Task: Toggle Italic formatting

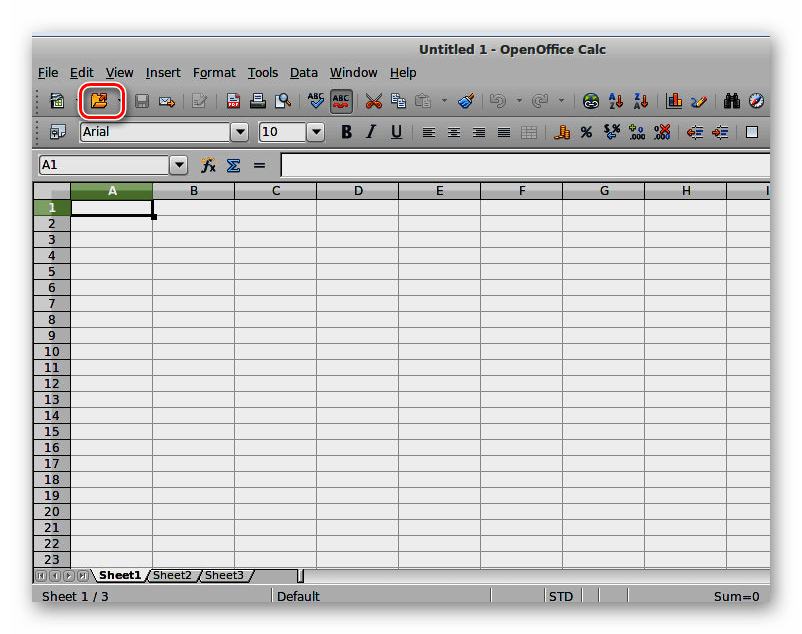Action: [371, 132]
